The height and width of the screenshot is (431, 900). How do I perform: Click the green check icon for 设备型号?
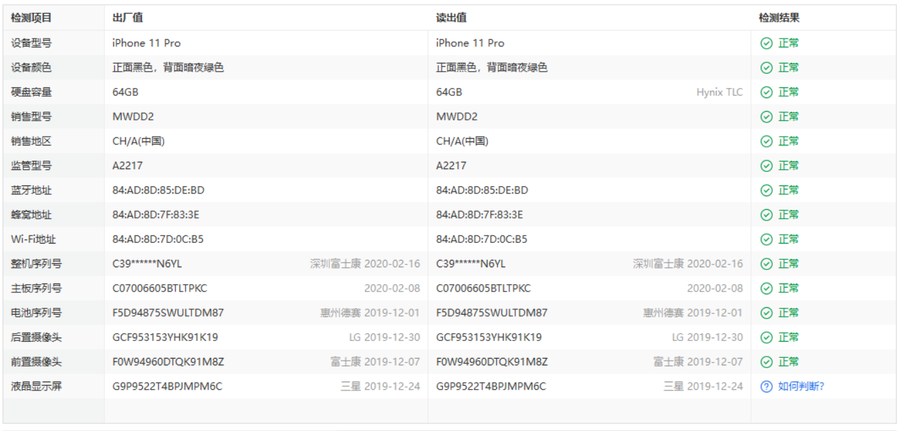click(766, 43)
